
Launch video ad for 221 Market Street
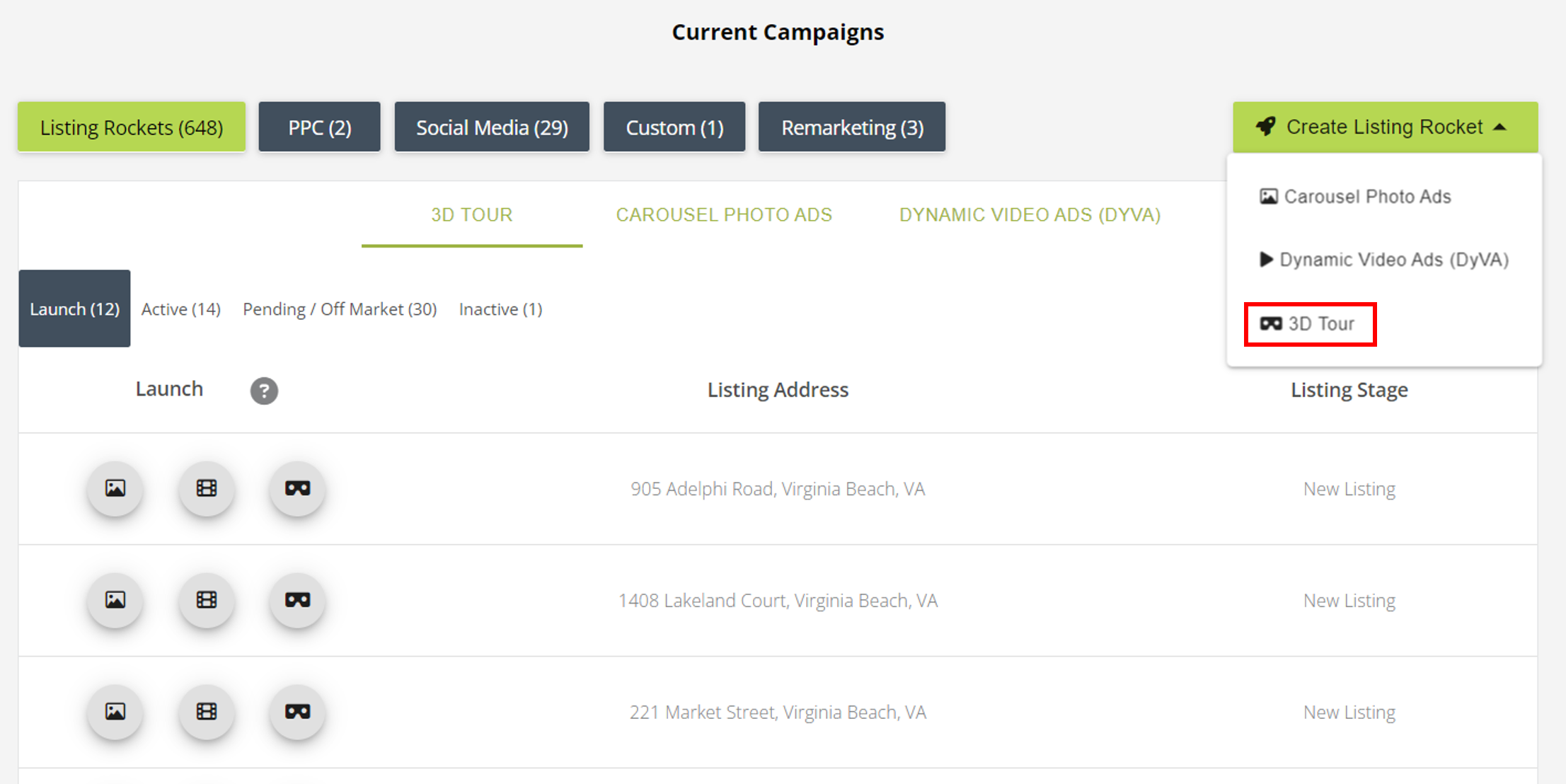[x=207, y=712]
